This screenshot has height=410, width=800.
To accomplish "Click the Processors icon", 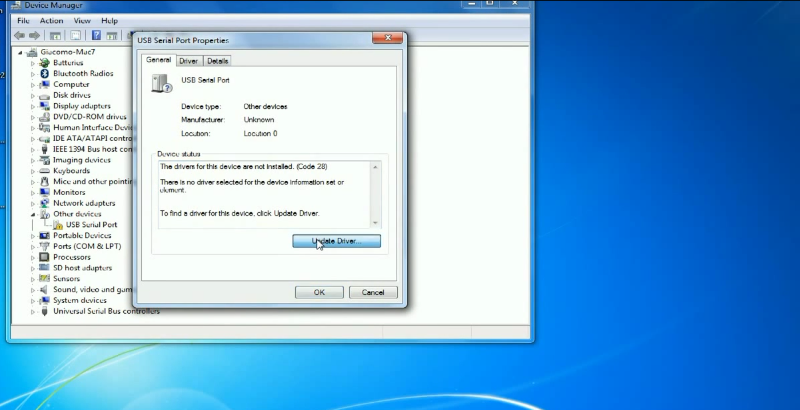I will pos(44,257).
